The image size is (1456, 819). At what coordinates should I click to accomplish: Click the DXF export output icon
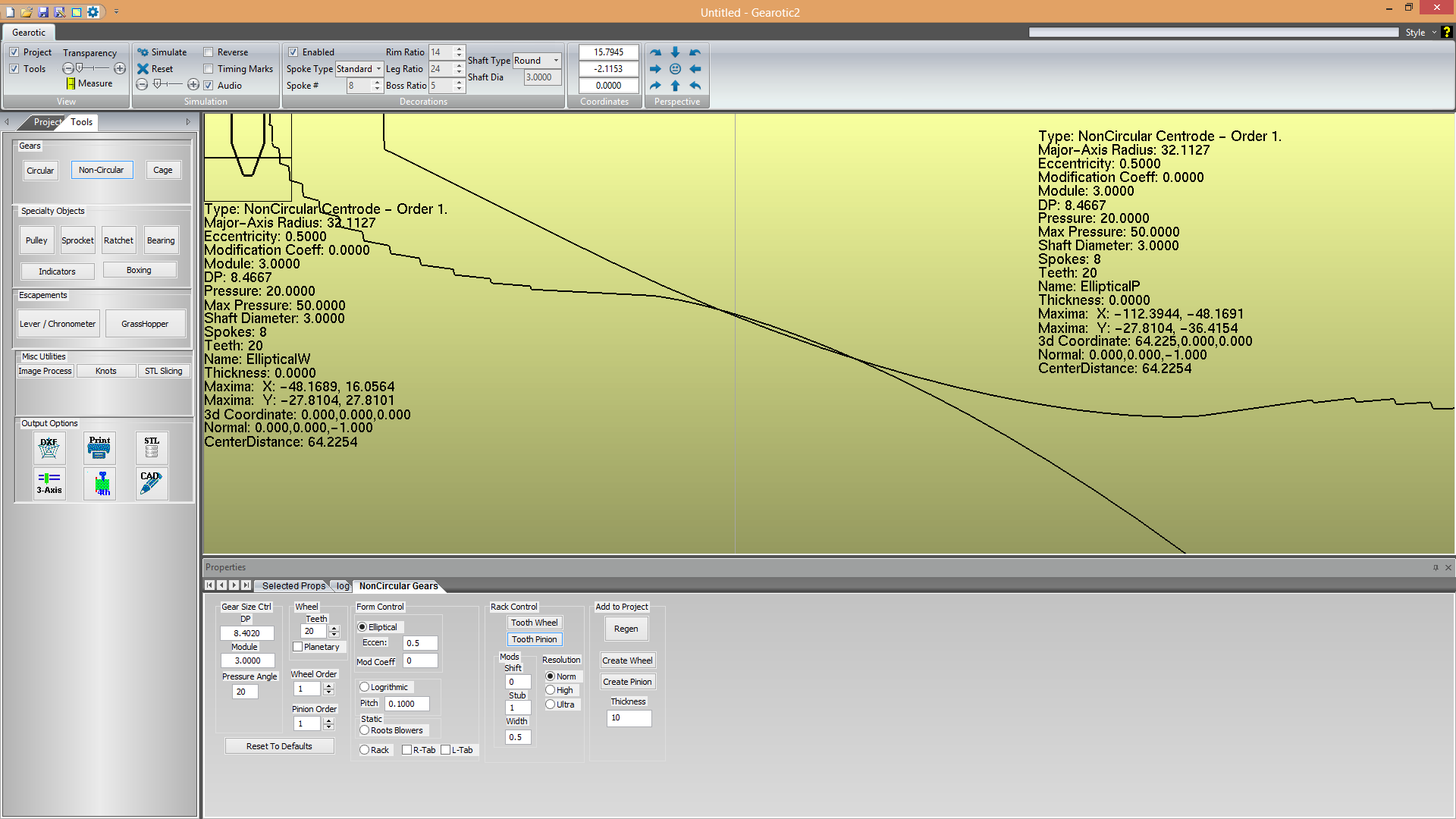49,447
